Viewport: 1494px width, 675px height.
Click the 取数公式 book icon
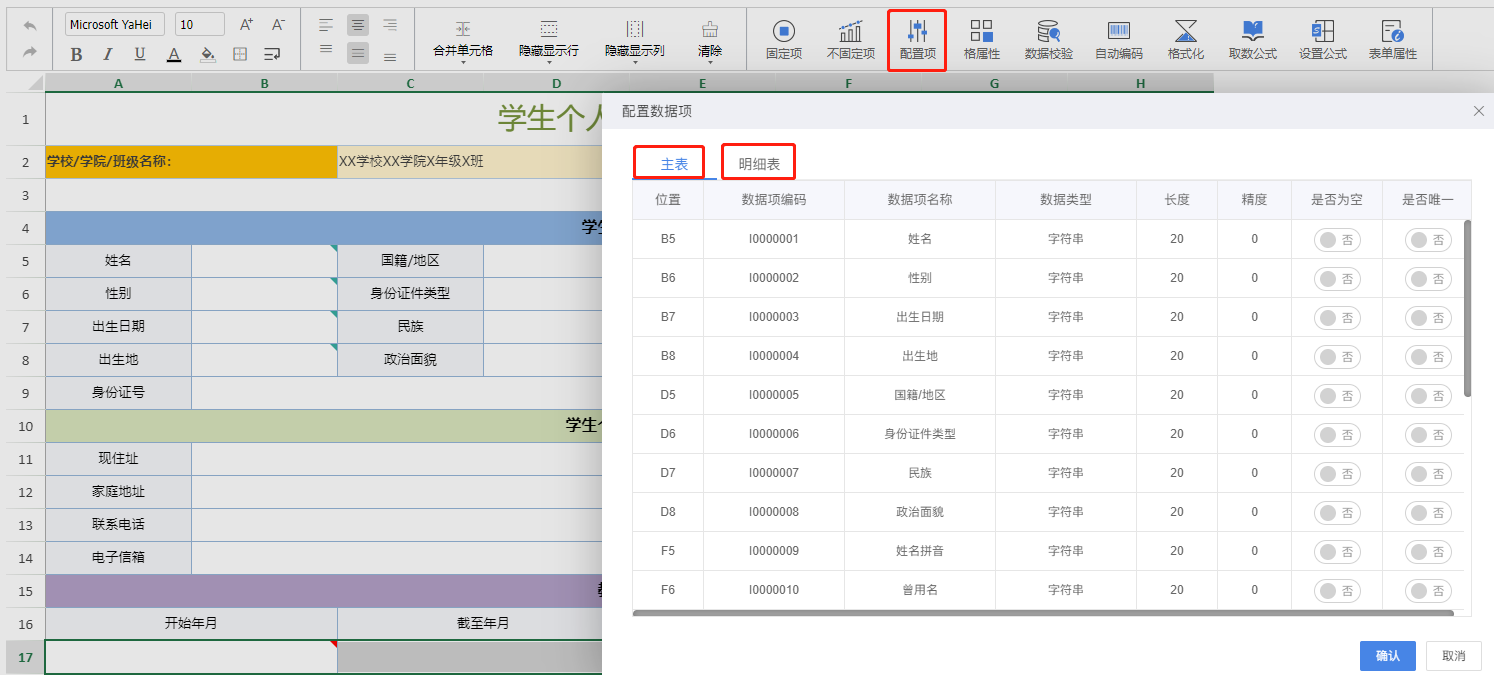click(x=1253, y=39)
